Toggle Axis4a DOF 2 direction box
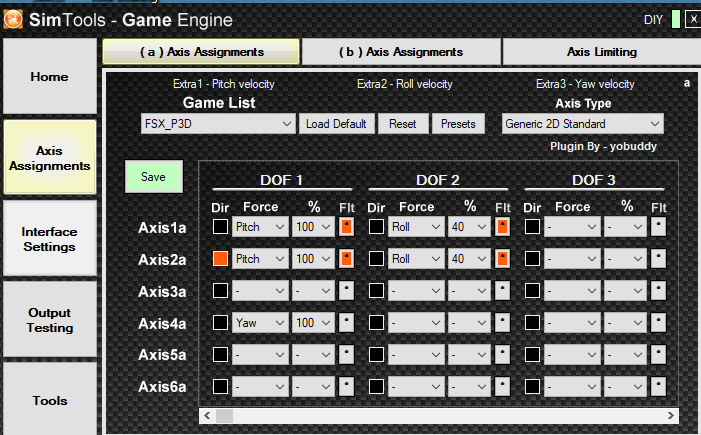This screenshot has height=435, width=701. click(376, 322)
